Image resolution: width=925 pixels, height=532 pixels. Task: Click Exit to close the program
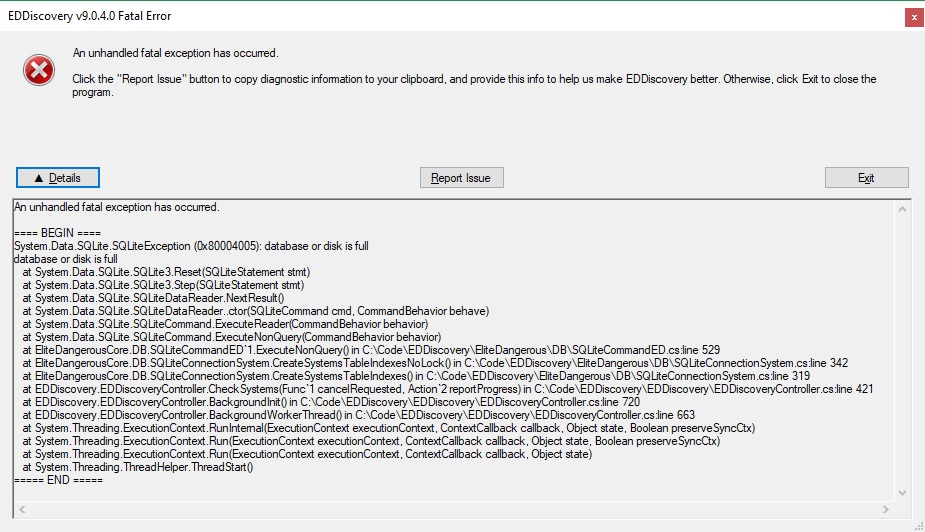(x=866, y=178)
